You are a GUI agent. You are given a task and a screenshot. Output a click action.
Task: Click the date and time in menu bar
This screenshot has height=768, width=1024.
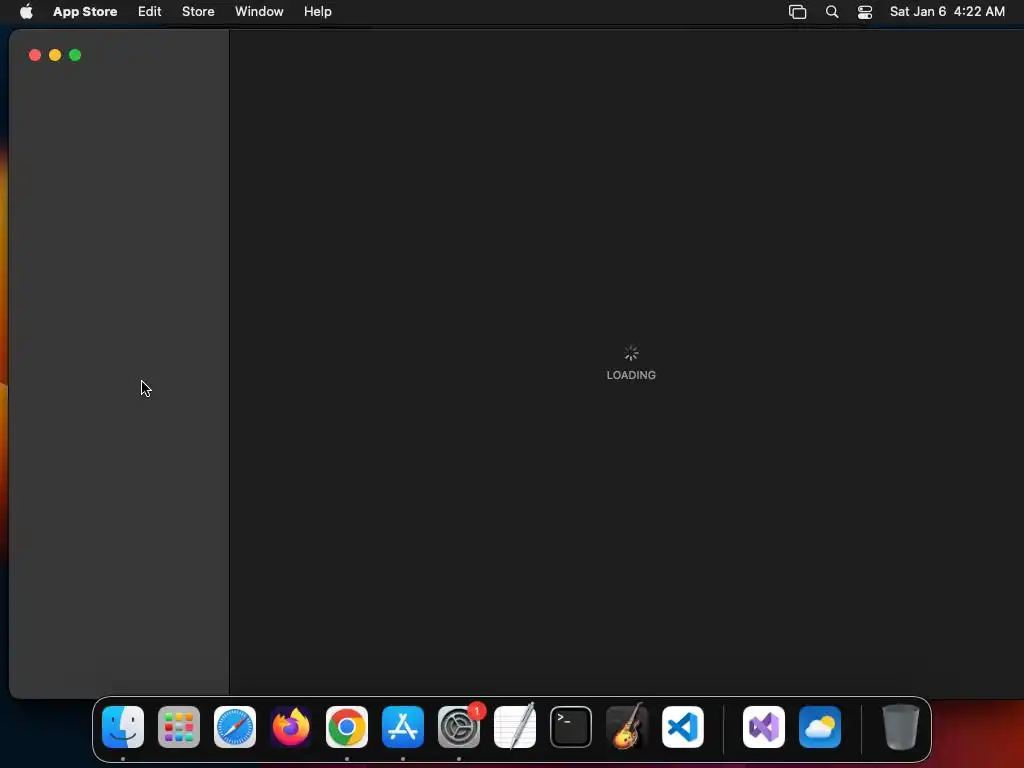tap(947, 12)
